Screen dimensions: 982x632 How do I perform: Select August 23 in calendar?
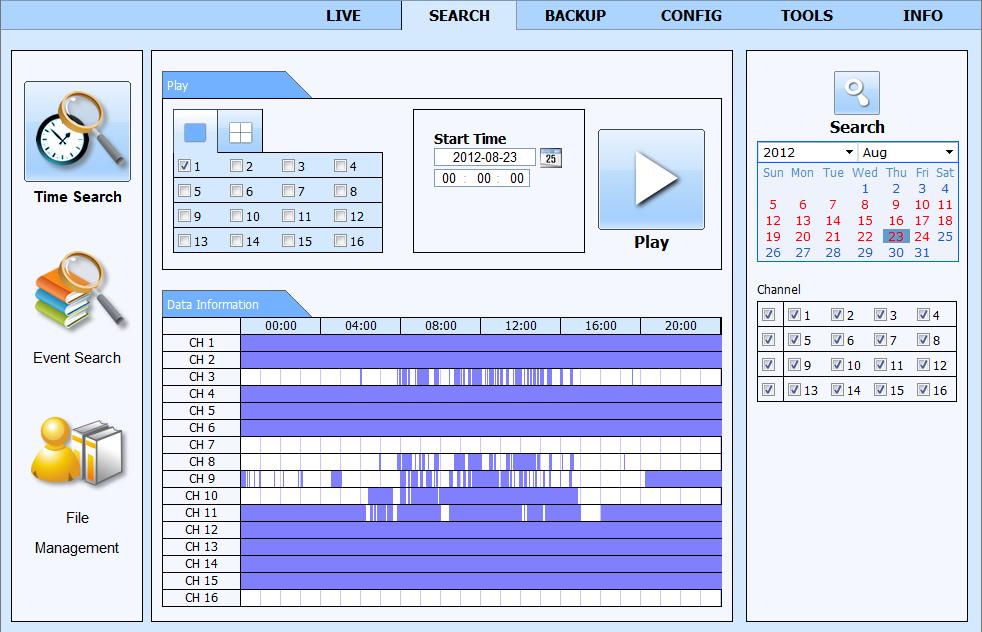click(x=896, y=237)
